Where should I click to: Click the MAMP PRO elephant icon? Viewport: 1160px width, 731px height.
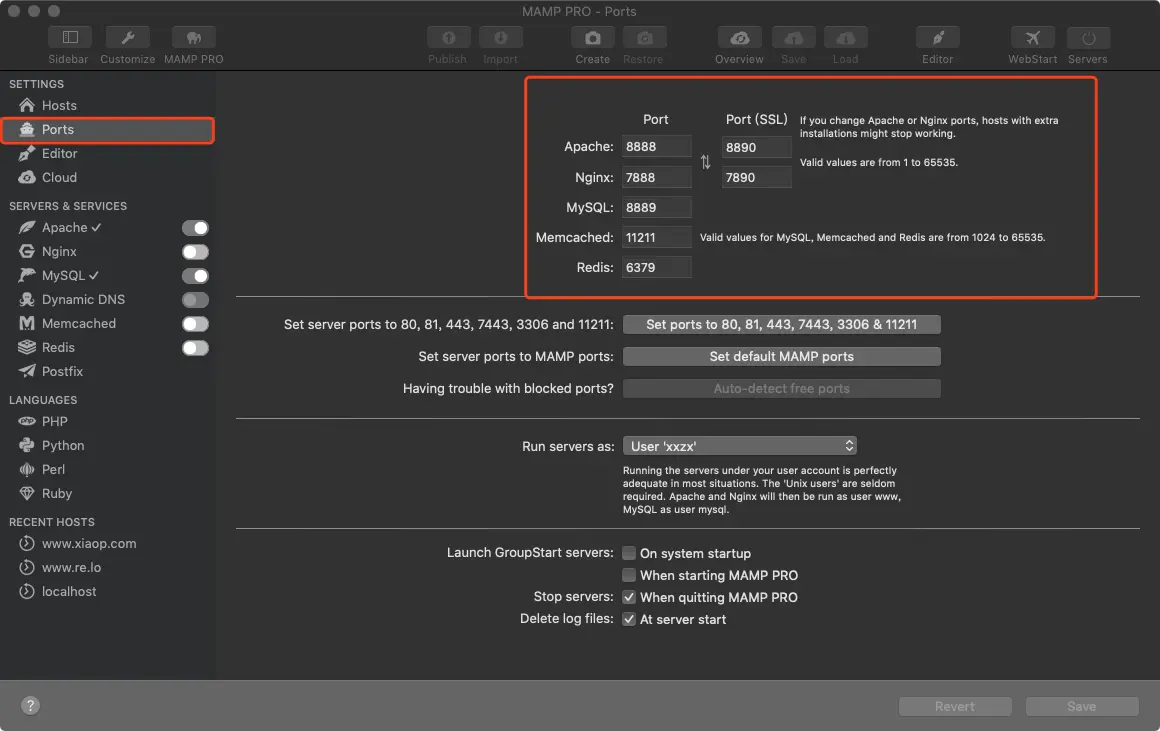click(x=194, y=38)
